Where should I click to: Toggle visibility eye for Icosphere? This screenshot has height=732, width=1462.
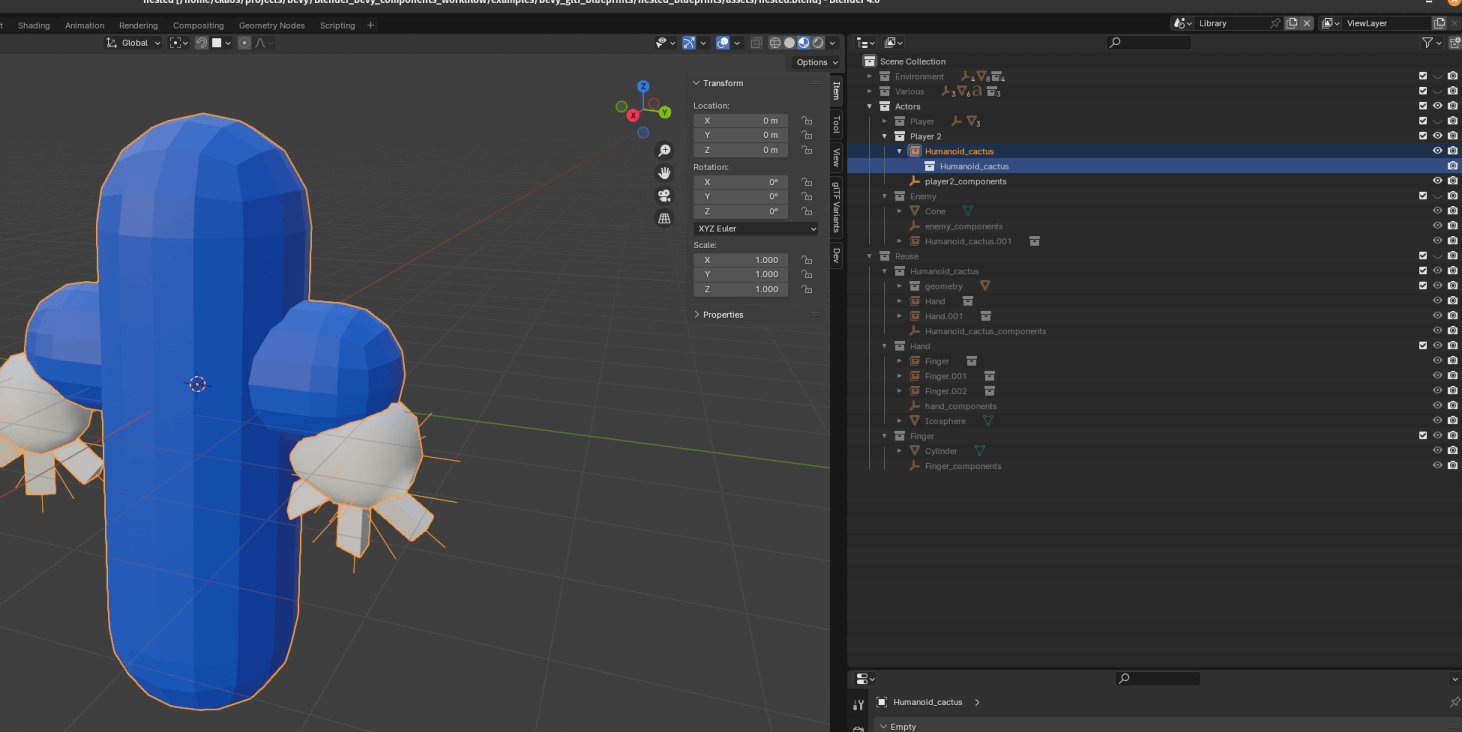(1438, 421)
